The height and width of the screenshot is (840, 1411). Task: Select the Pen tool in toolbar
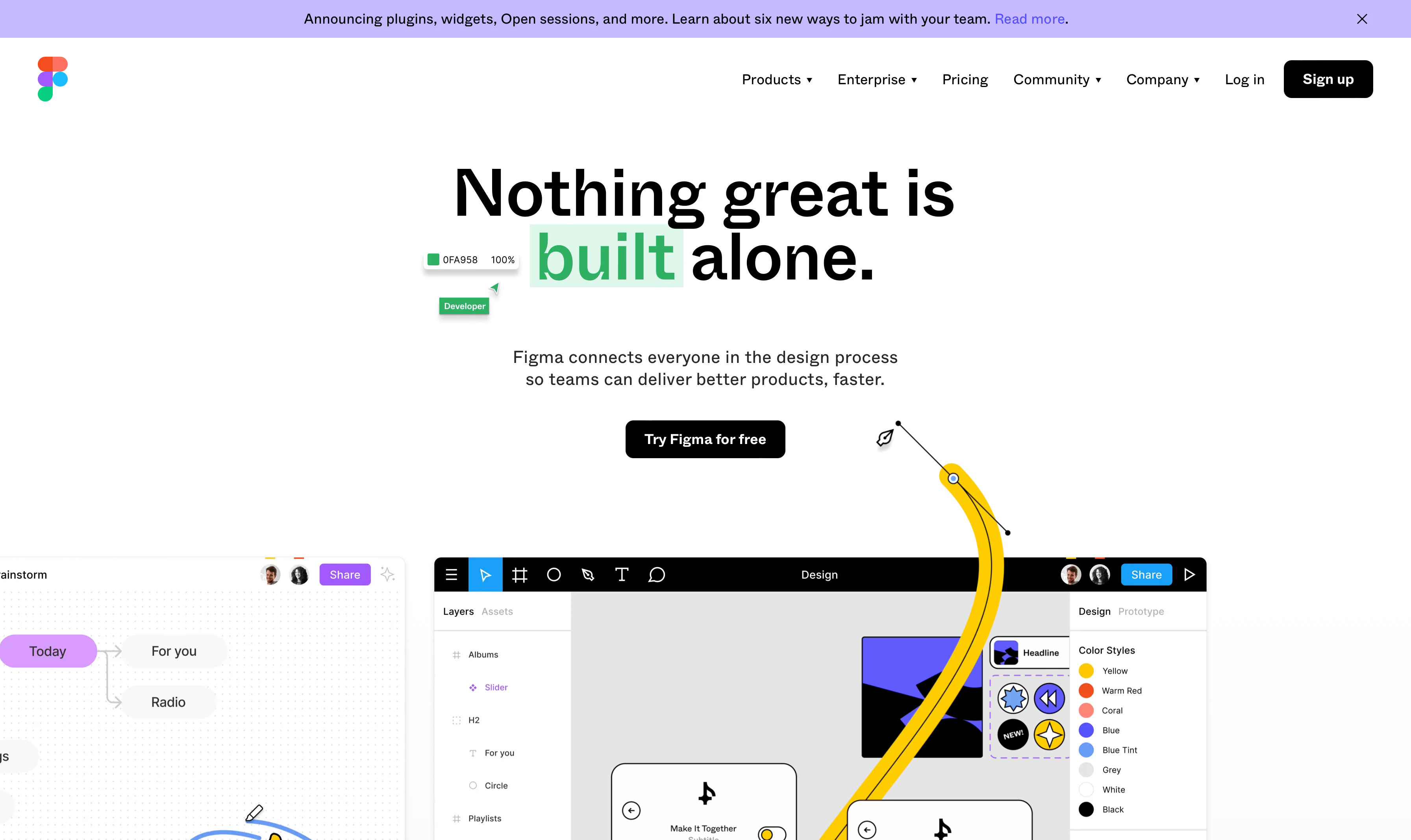pos(588,574)
